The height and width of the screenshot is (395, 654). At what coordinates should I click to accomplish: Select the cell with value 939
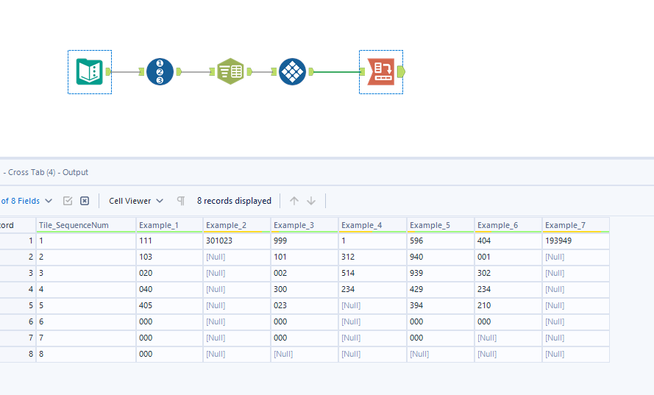[x=440, y=273]
